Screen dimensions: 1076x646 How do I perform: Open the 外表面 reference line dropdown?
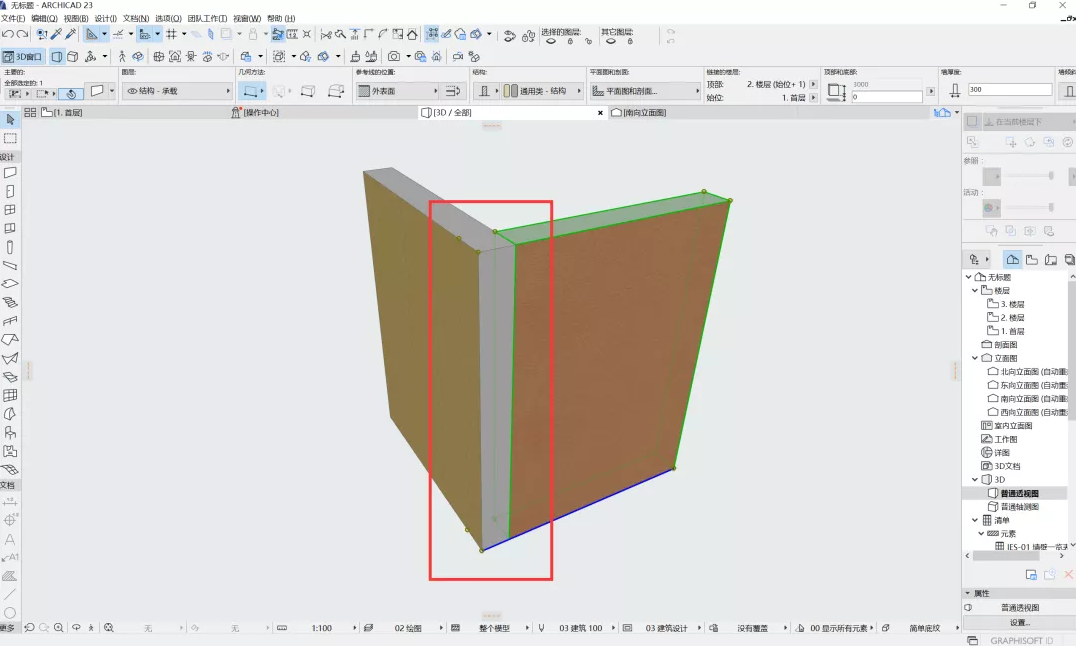tap(398, 91)
